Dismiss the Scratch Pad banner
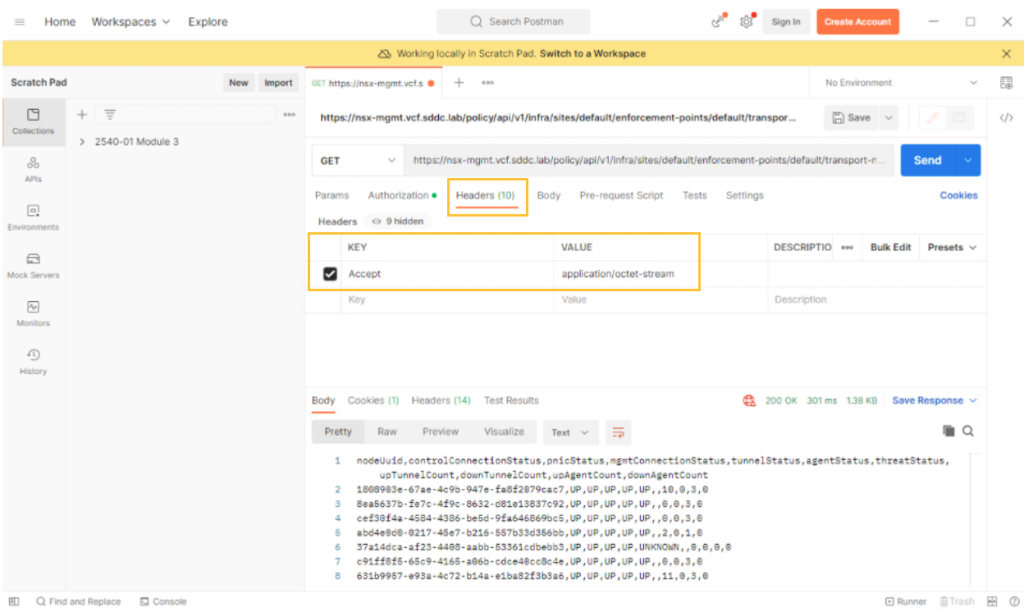Screen dimensions: 1024x612 pyautogui.click(x=1006, y=54)
